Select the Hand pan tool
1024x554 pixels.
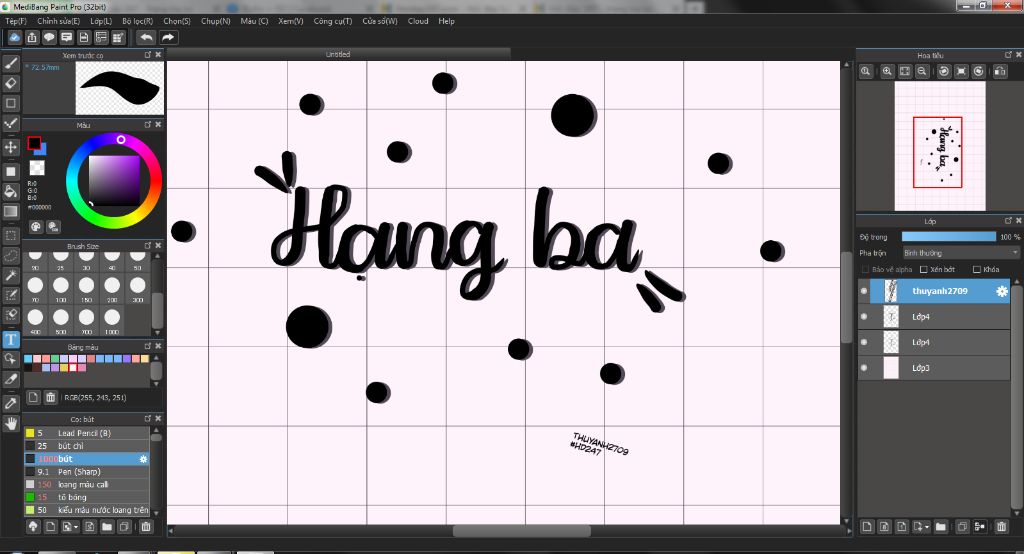(11, 423)
